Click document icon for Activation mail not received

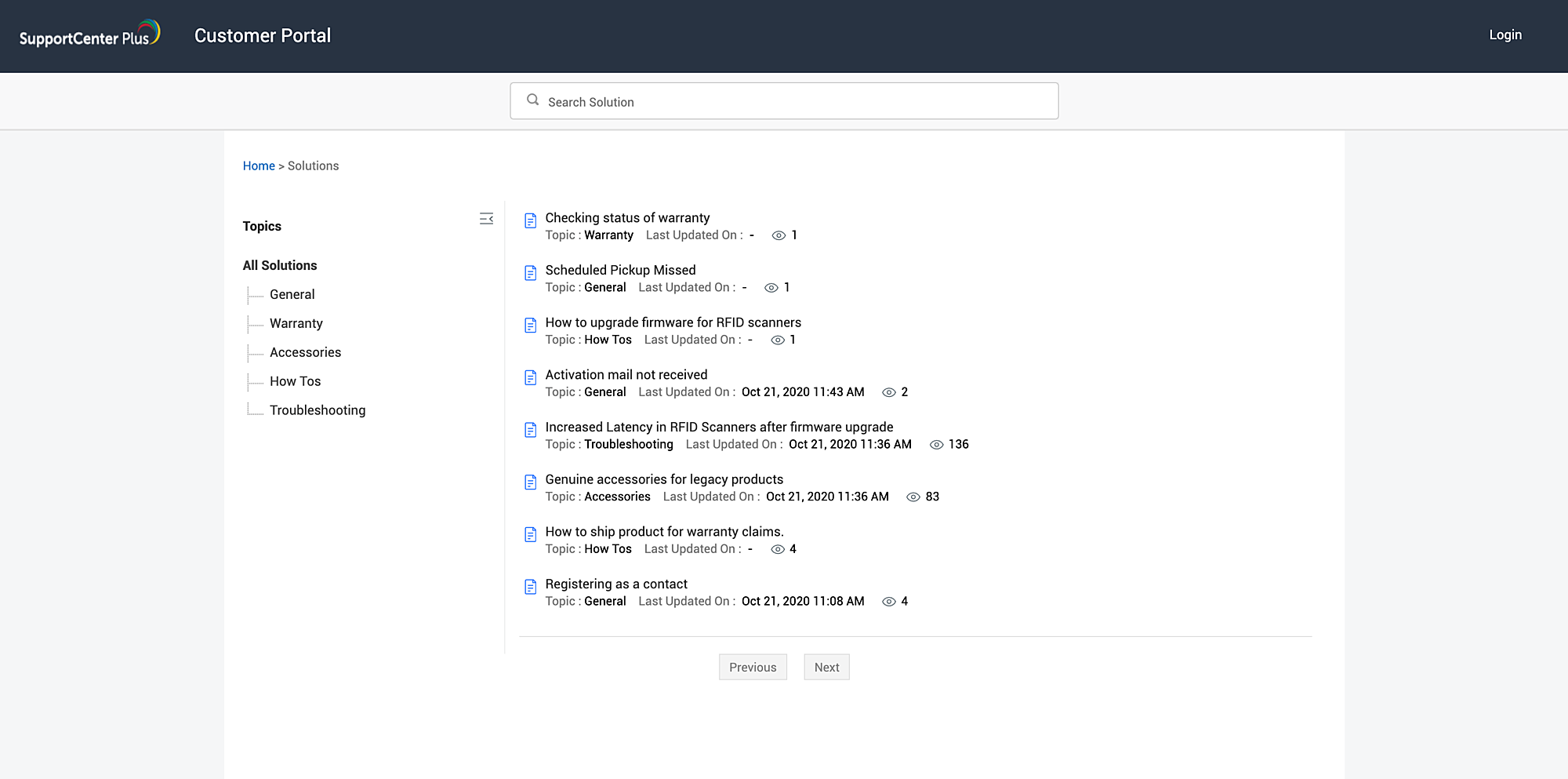coord(531,377)
